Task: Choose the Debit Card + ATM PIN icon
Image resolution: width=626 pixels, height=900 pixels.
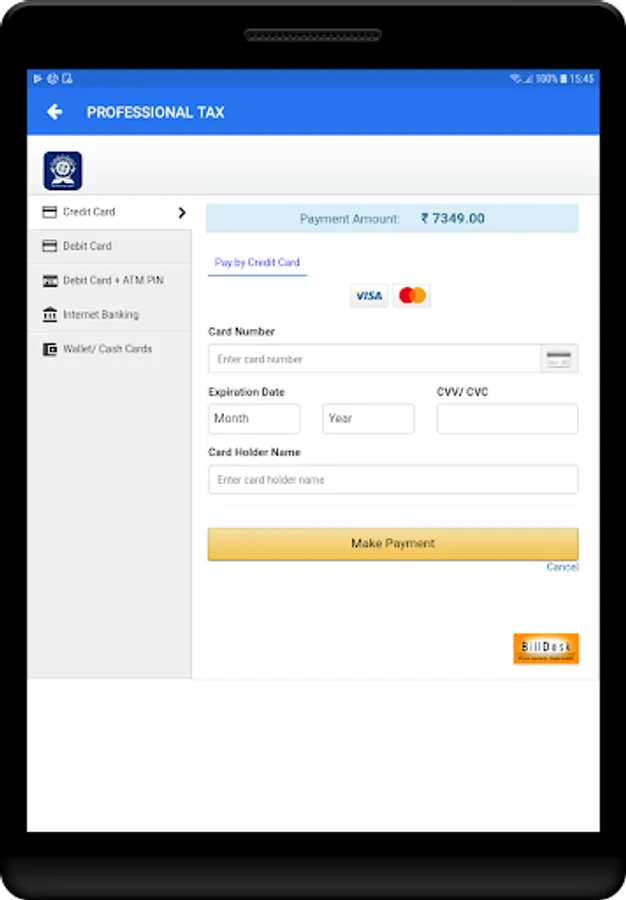Action: tap(50, 281)
